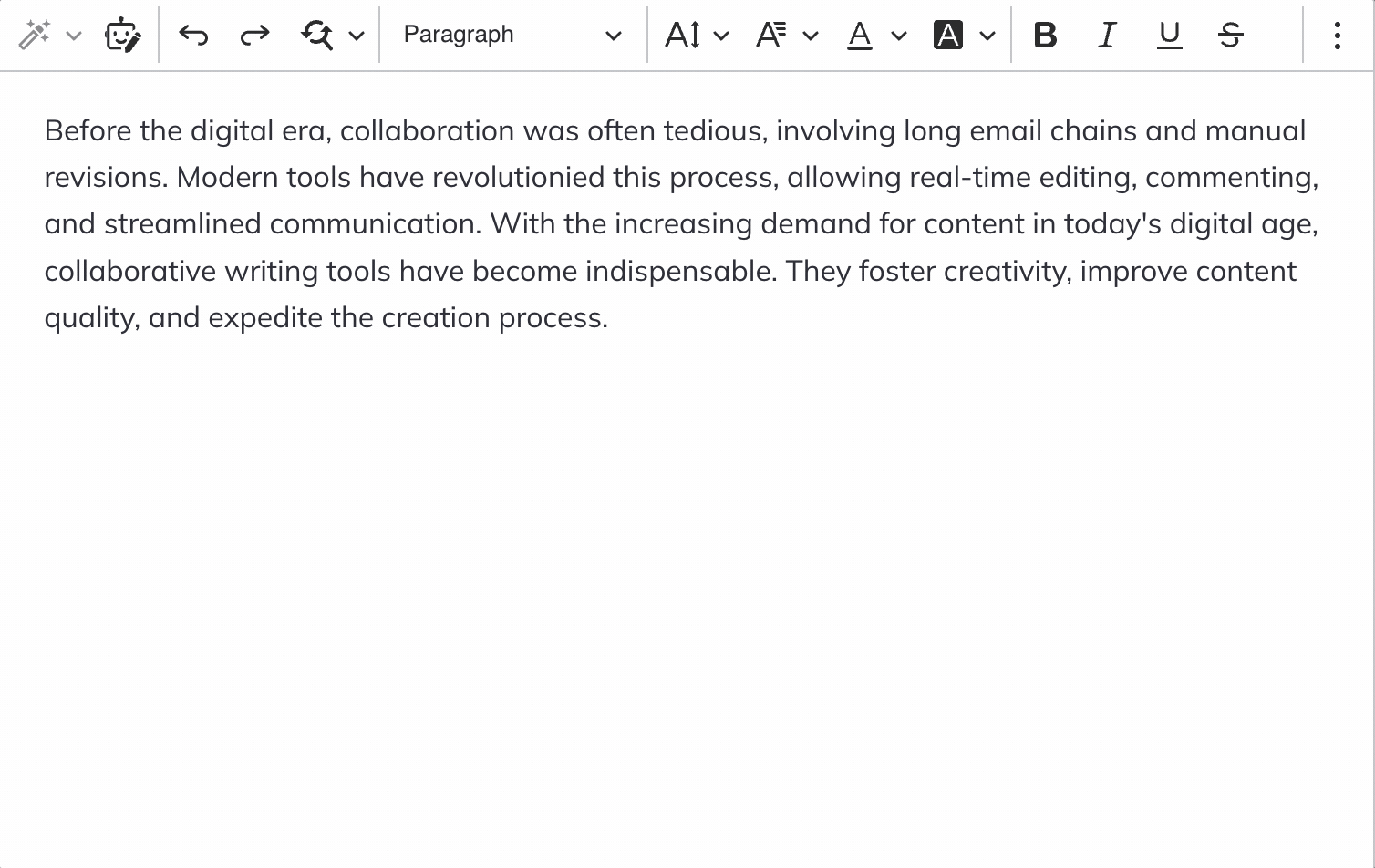
Task: Expand the font background color chevron
Action: pos(987,36)
